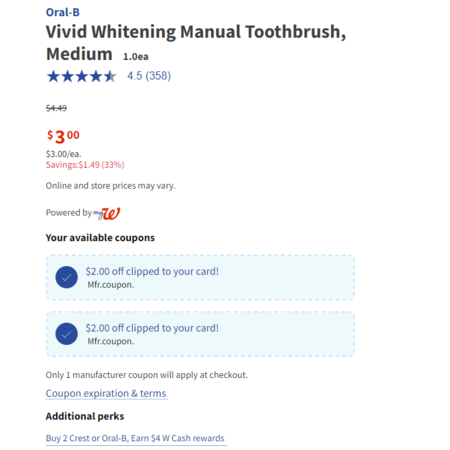This screenshot has height=450, width=450.
Task: Click the Vivid Whitening Manual Toothbrush title
Action: (196, 43)
